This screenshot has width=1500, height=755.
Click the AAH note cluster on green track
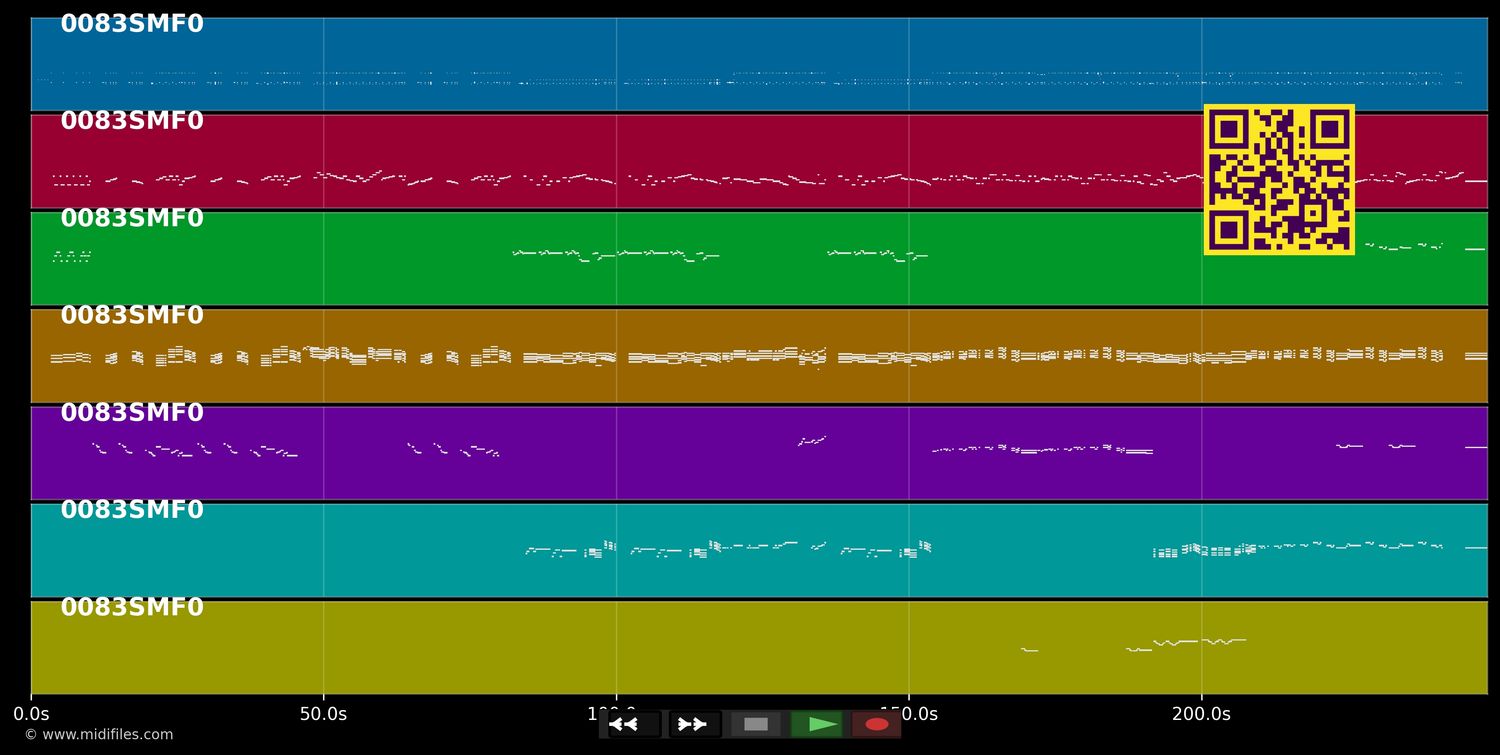(x=72, y=256)
